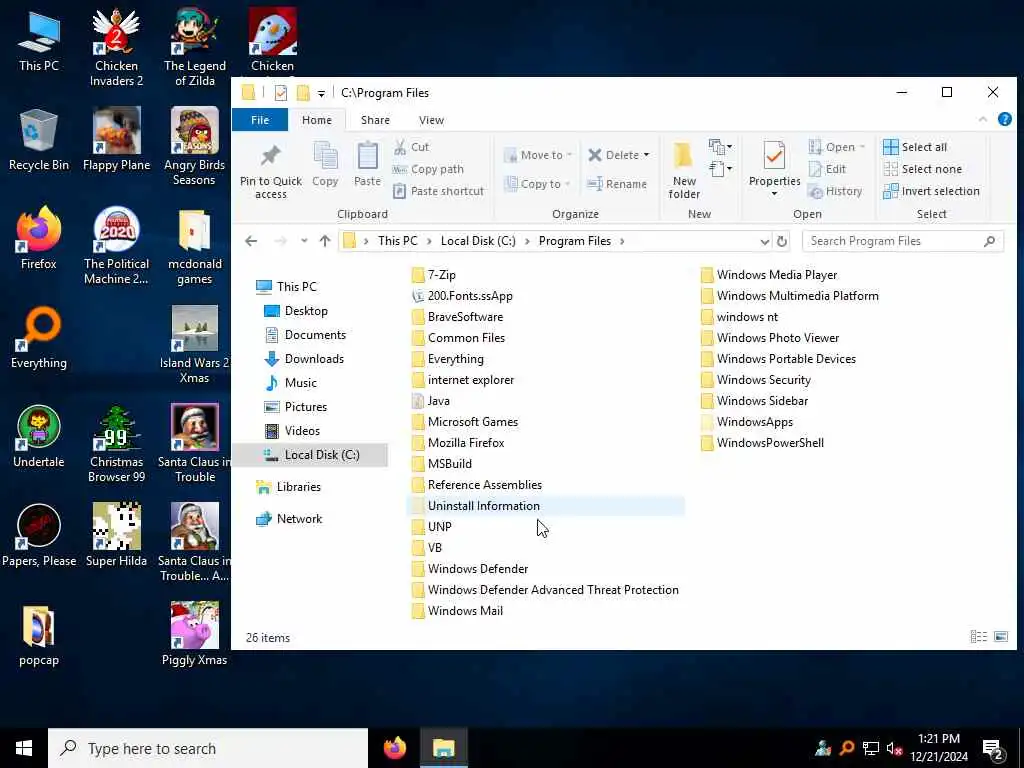Image resolution: width=1024 pixels, height=768 pixels.
Task: Switch to Details view icon in status bar
Action: 978,637
